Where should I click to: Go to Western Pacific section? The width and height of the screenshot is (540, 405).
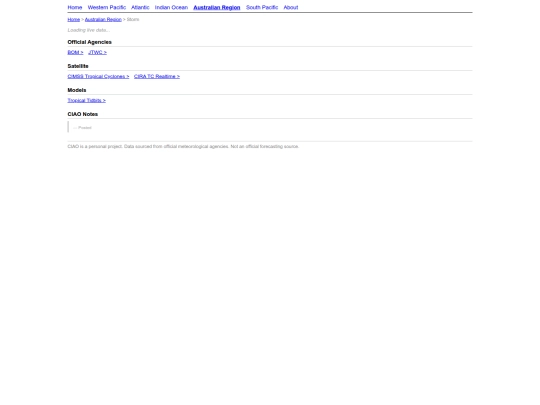click(x=107, y=7)
